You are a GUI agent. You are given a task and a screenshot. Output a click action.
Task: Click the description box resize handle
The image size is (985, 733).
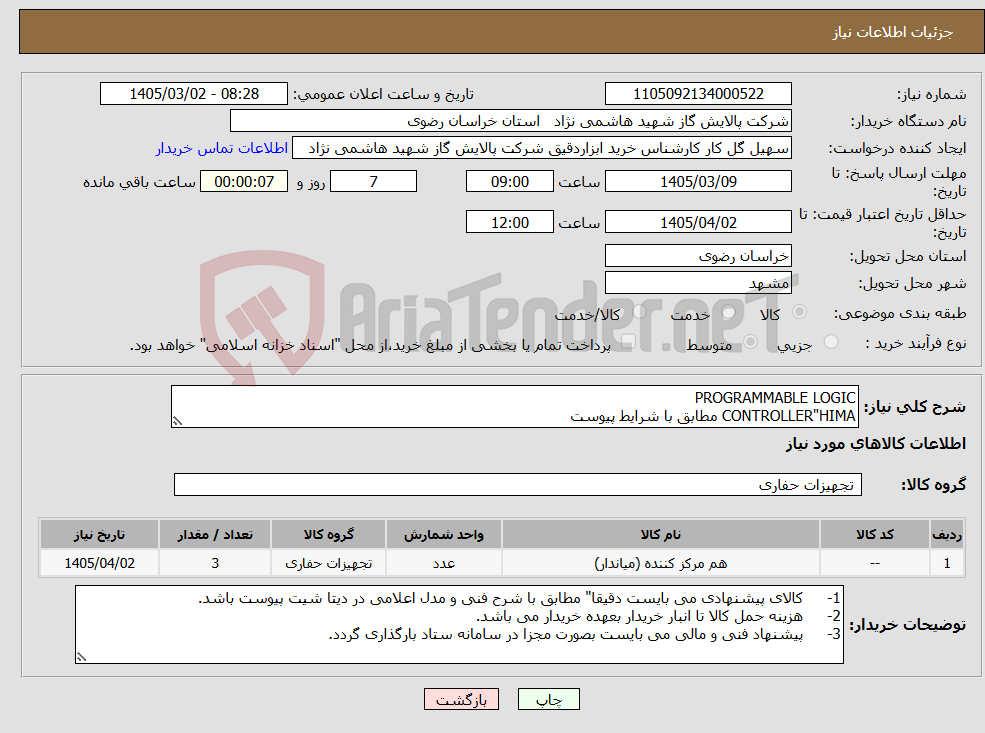pos(177,421)
